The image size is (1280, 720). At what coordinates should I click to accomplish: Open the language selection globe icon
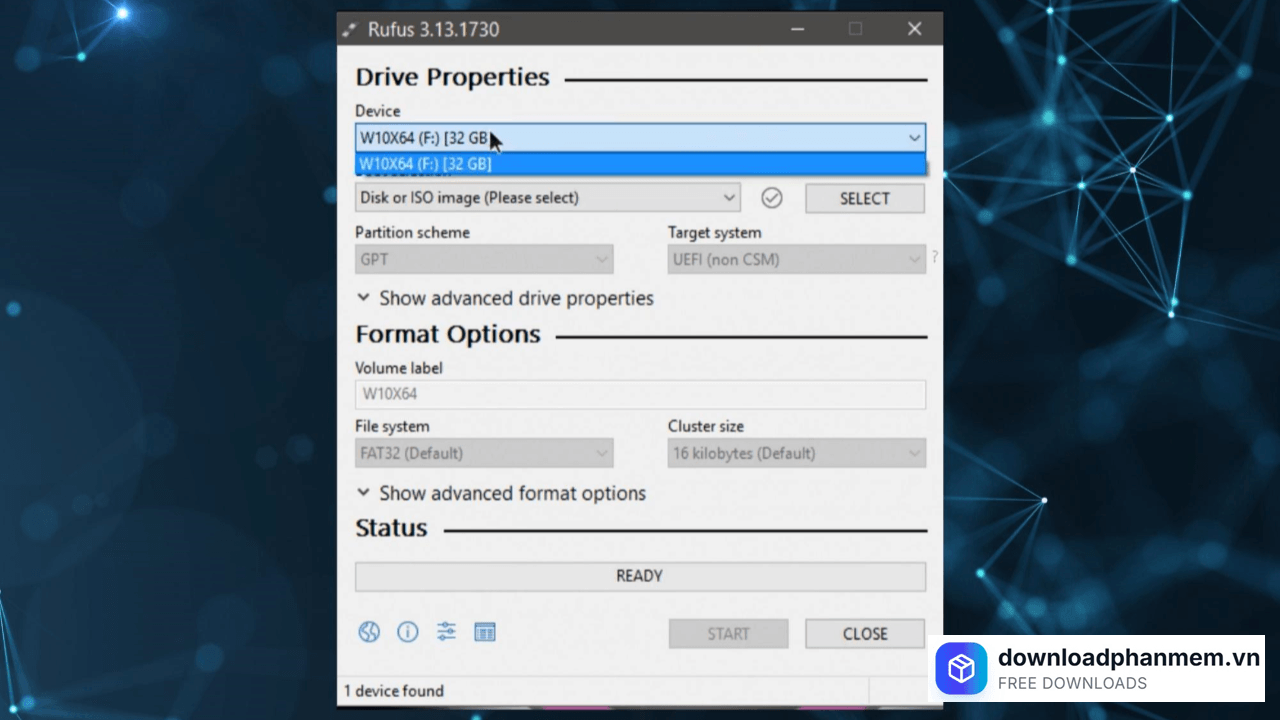[369, 632]
